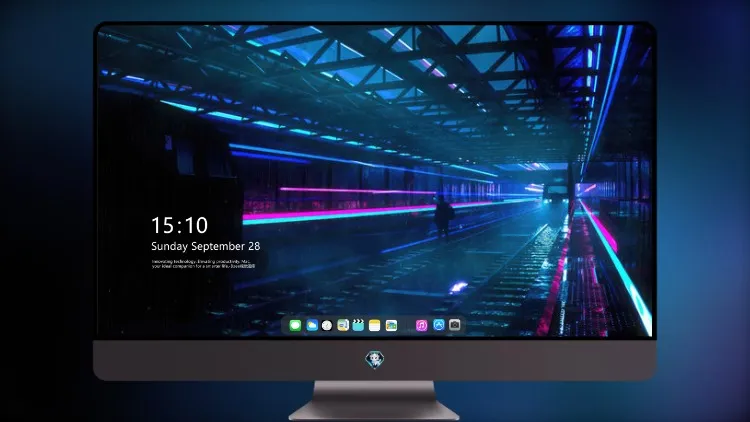Open the green Messages app in dock
This screenshot has width=750, height=422.
[x=295, y=325]
